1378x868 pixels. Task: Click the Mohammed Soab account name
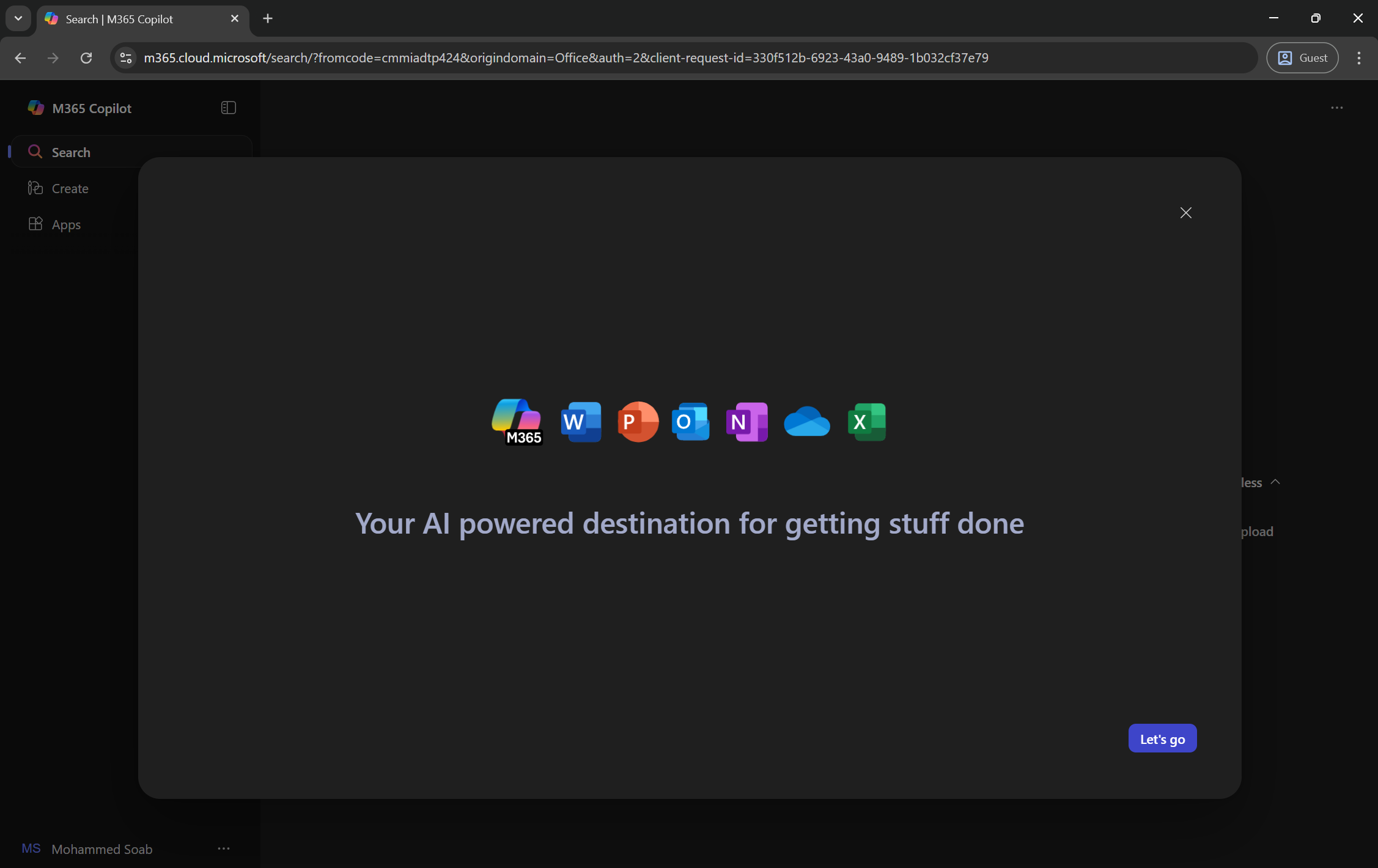click(102, 849)
